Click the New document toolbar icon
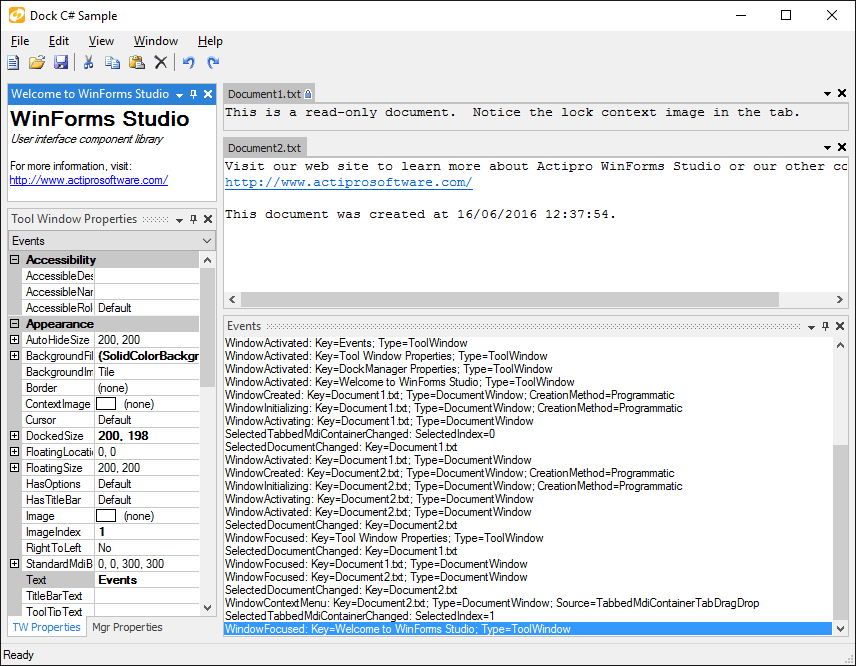The height and width of the screenshot is (666, 856). tap(14, 63)
